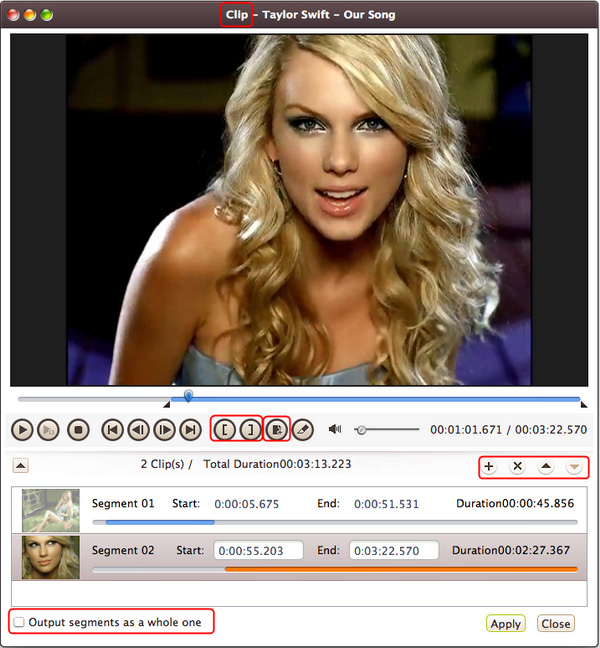Click the Stop playback button

click(x=79, y=429)
